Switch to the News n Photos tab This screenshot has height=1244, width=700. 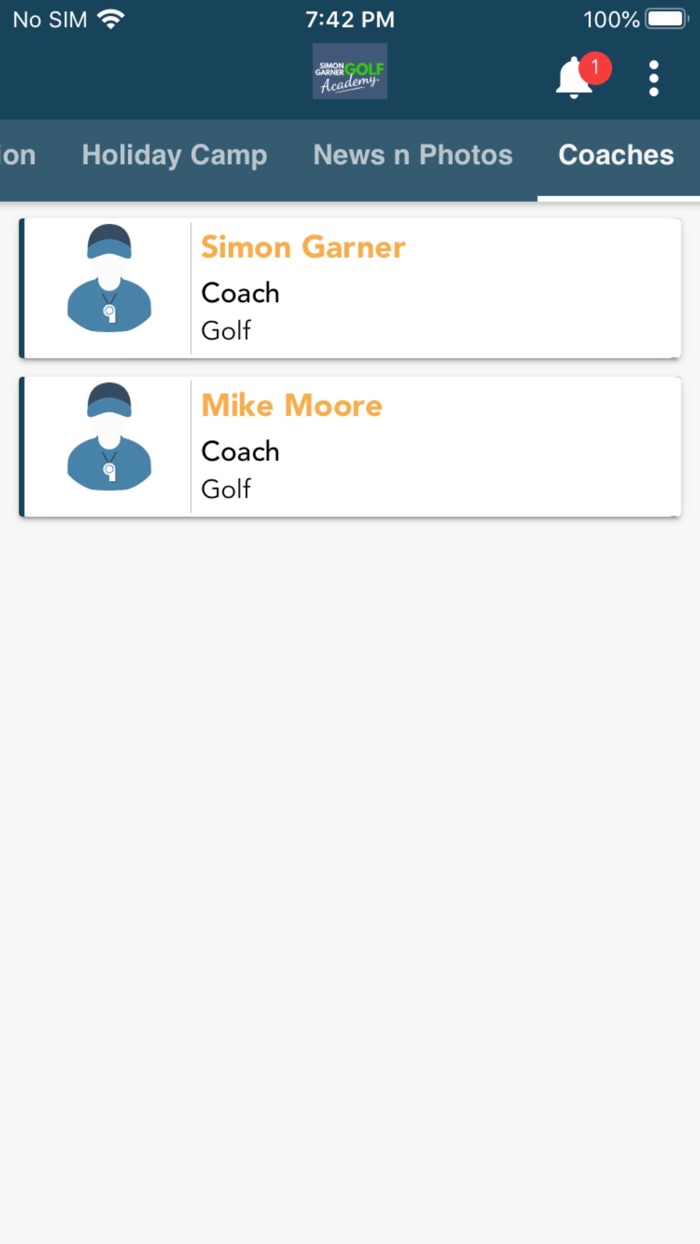coord(412,155)
